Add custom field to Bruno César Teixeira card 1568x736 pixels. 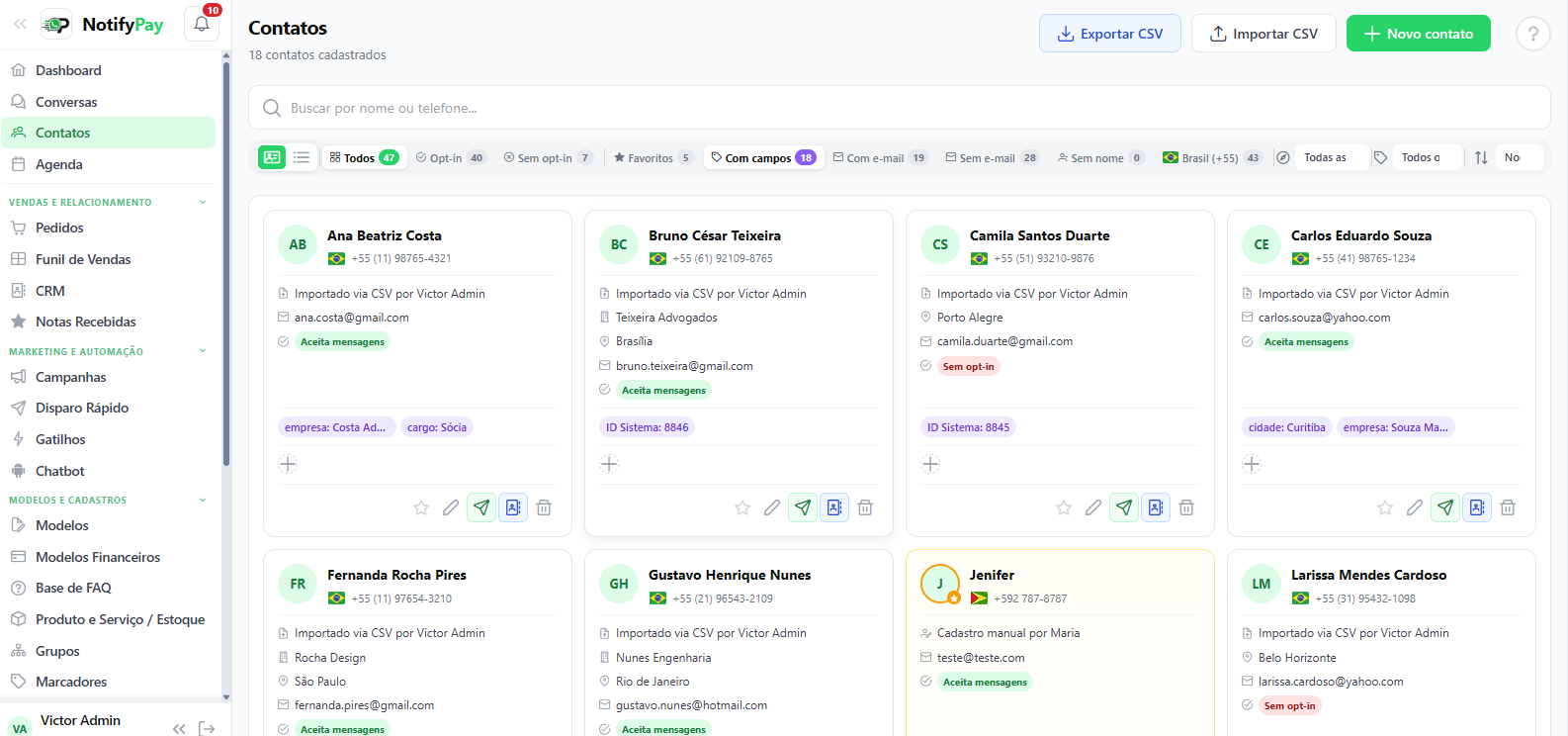[x=609, y=464]
